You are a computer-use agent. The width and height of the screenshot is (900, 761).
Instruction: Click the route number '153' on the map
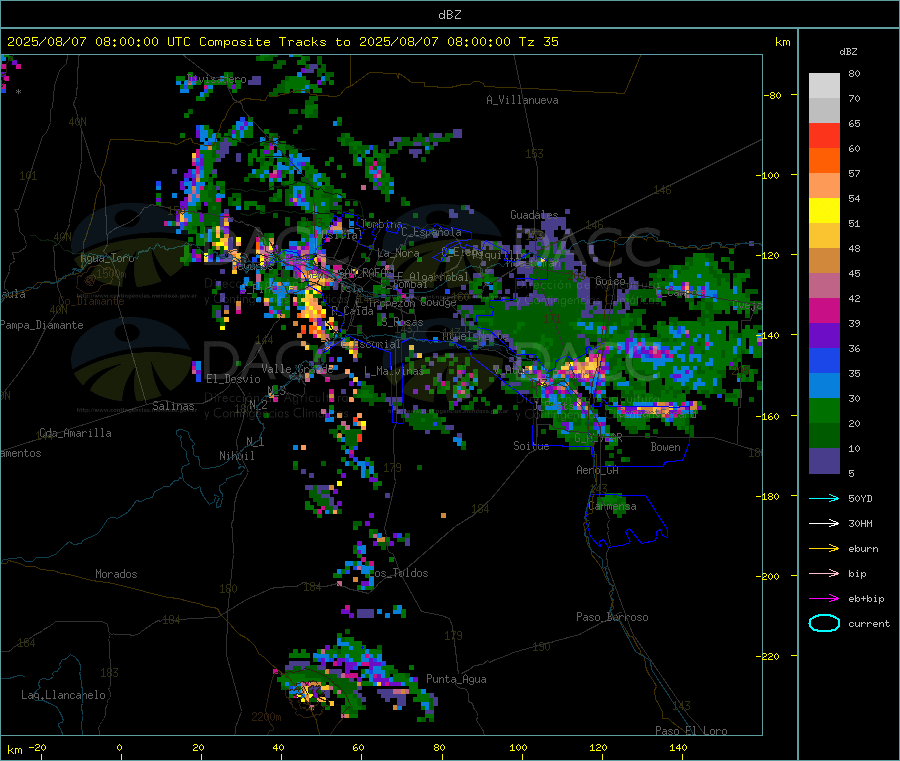click(x=534, y=154)
